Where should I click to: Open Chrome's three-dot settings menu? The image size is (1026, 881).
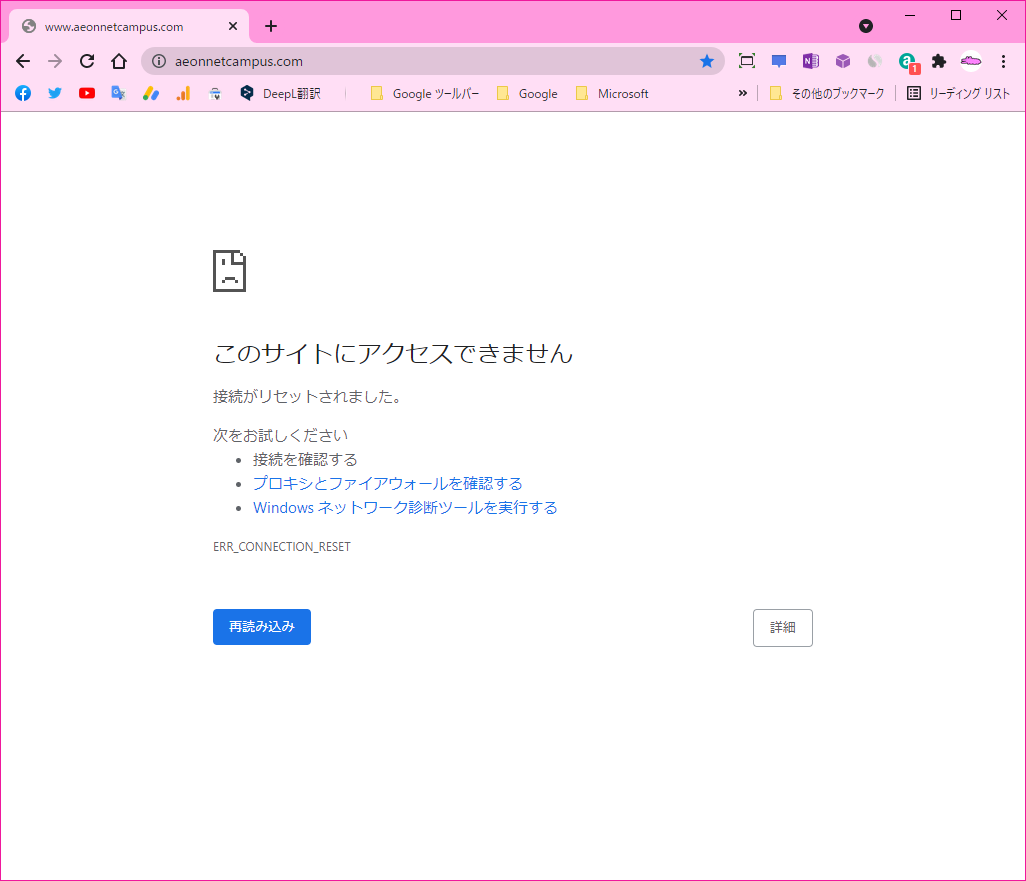tap(1003, 61)
